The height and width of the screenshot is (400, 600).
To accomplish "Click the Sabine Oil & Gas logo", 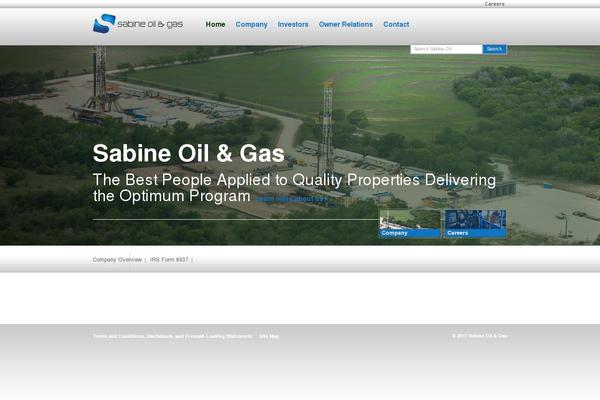I will click(x=138, y=24).
